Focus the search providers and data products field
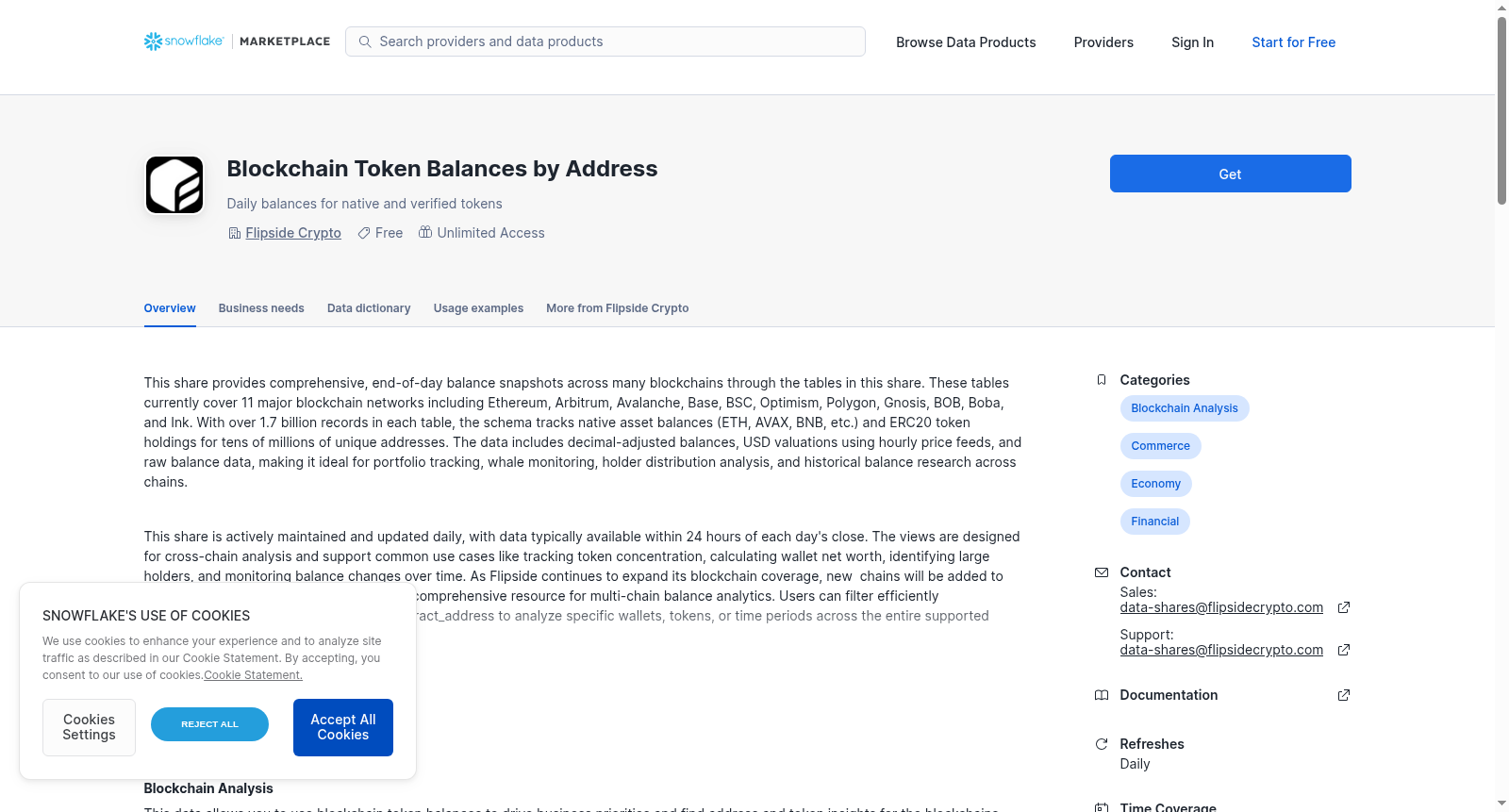Screen dimensions: 1509x812 click(x=605, y=41)
